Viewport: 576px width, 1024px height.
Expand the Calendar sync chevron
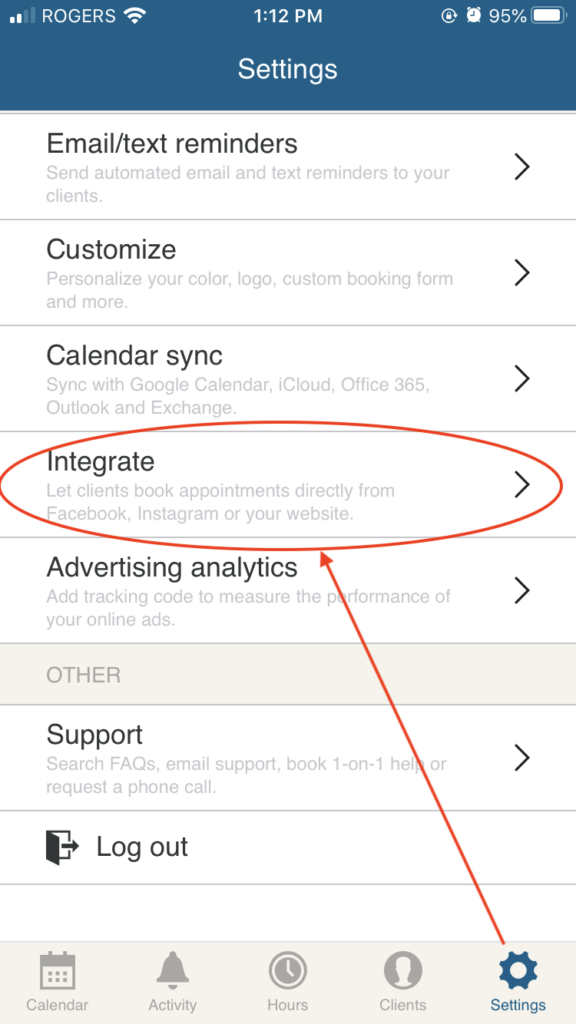(x=521, y=378)
